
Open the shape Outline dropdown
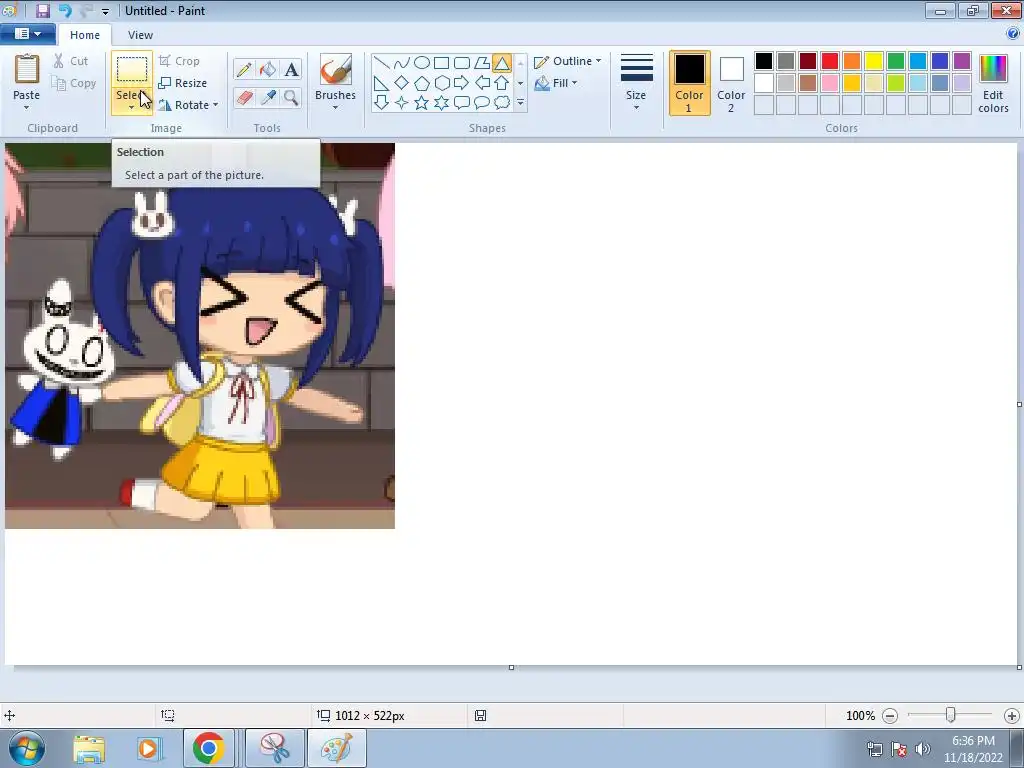coord(568,61)
